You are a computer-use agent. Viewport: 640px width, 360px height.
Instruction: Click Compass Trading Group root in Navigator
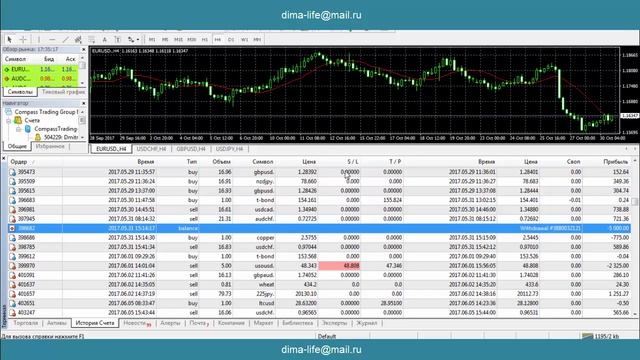click(45, 112)
